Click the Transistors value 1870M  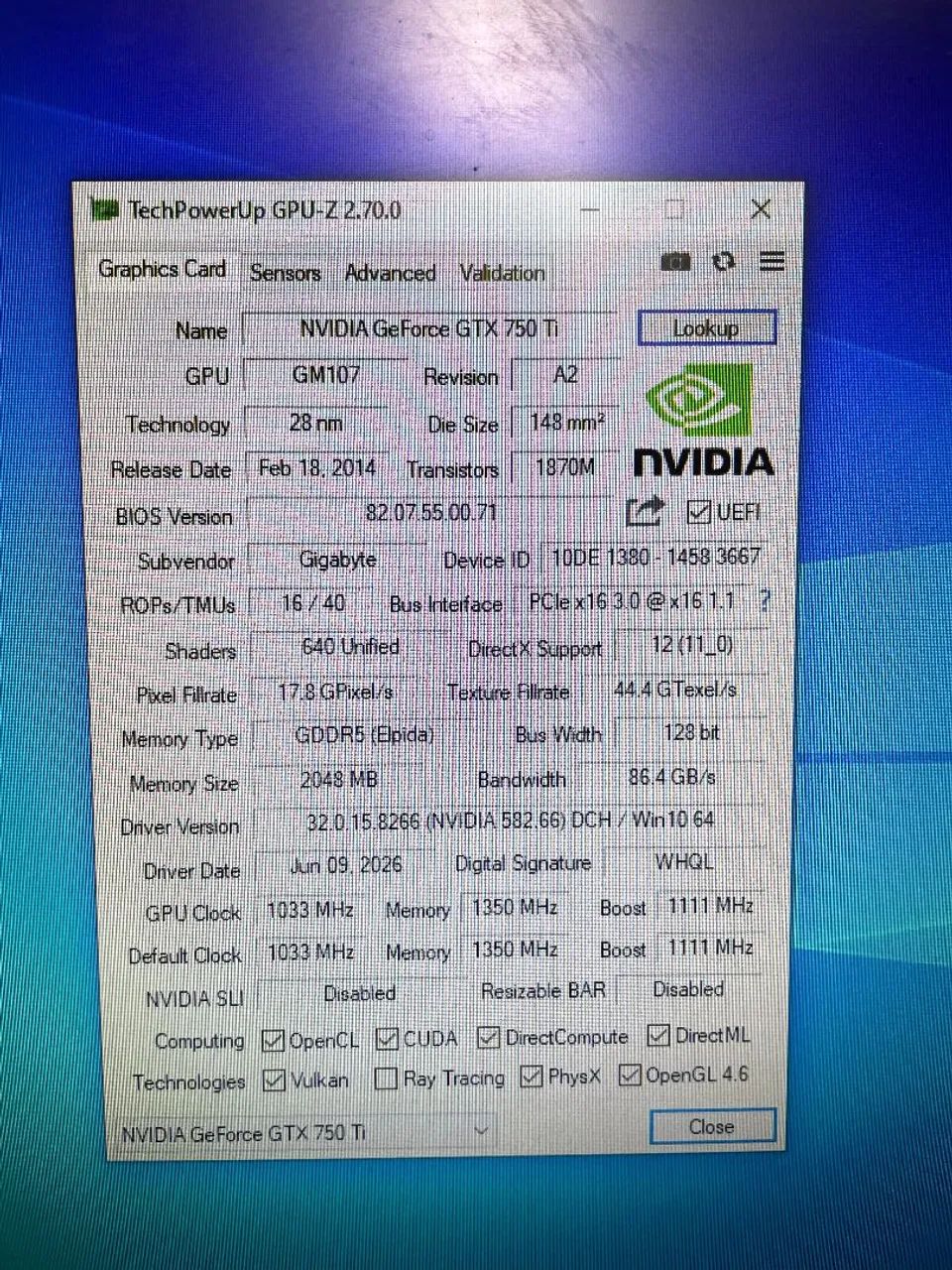565,466
